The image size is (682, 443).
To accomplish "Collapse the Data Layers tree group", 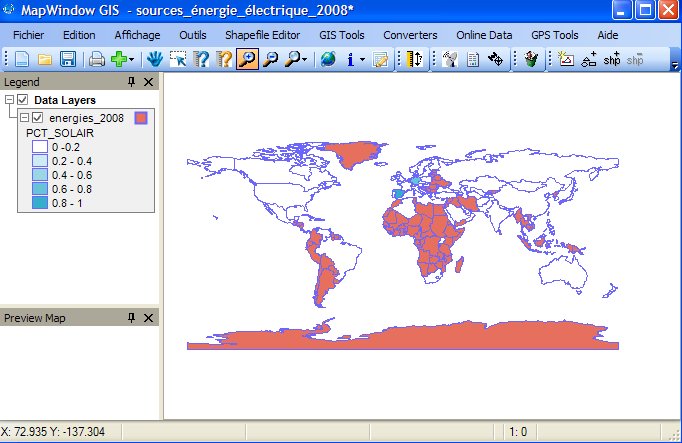I will click(9, 100).
